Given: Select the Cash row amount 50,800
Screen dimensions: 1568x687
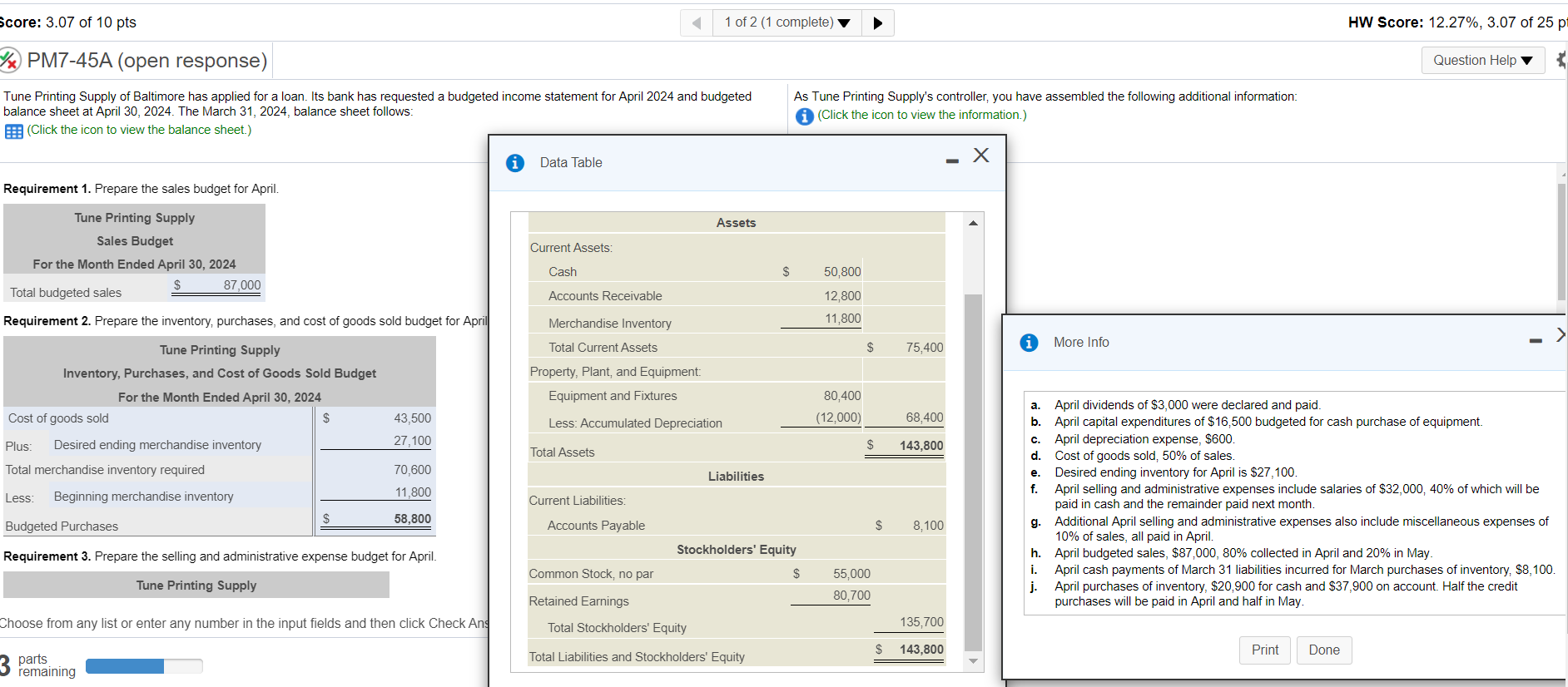Looking at the screenshot, I should pos(842,272).
